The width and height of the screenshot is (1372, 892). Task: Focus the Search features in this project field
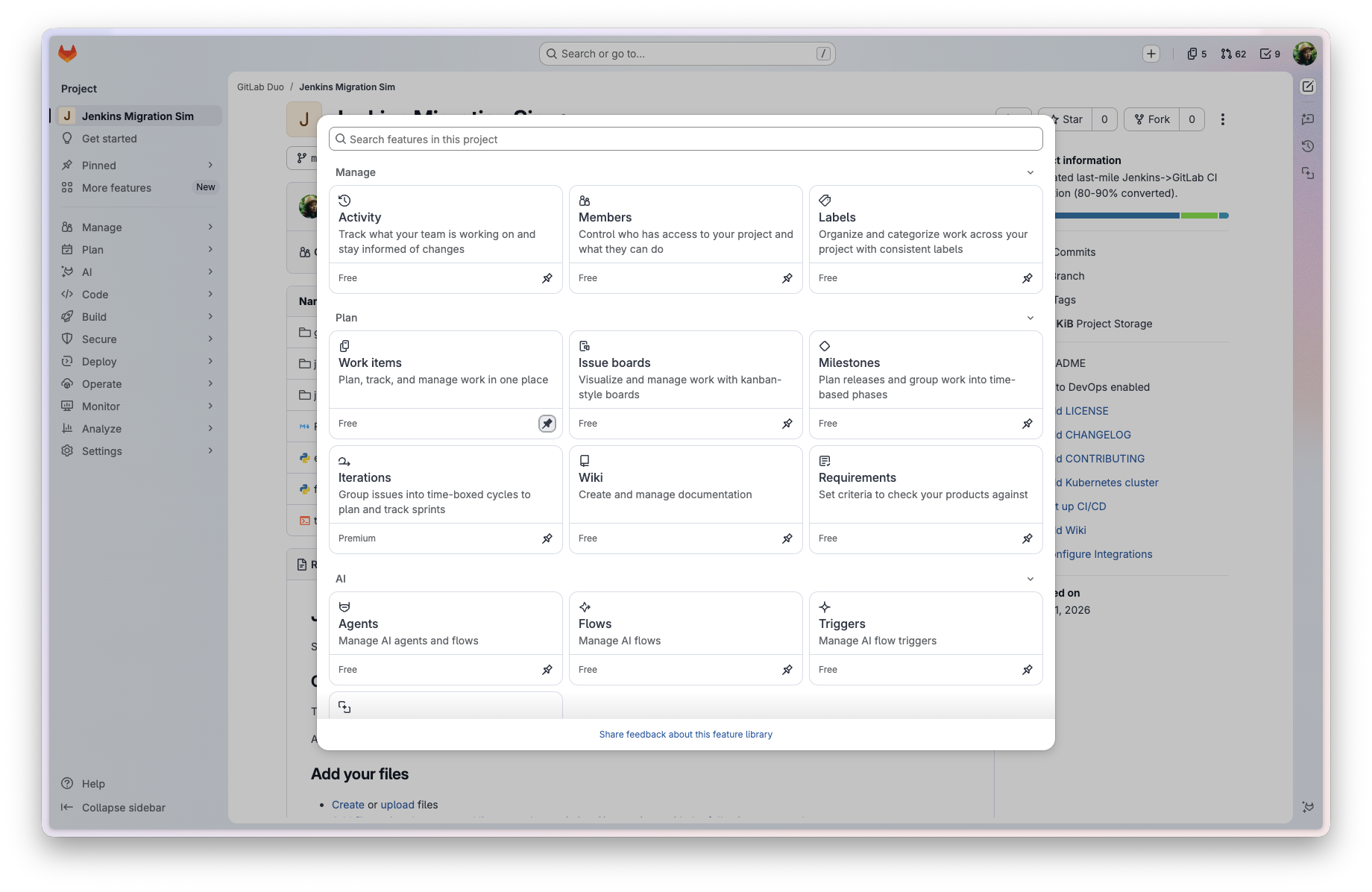pos(686,139)
